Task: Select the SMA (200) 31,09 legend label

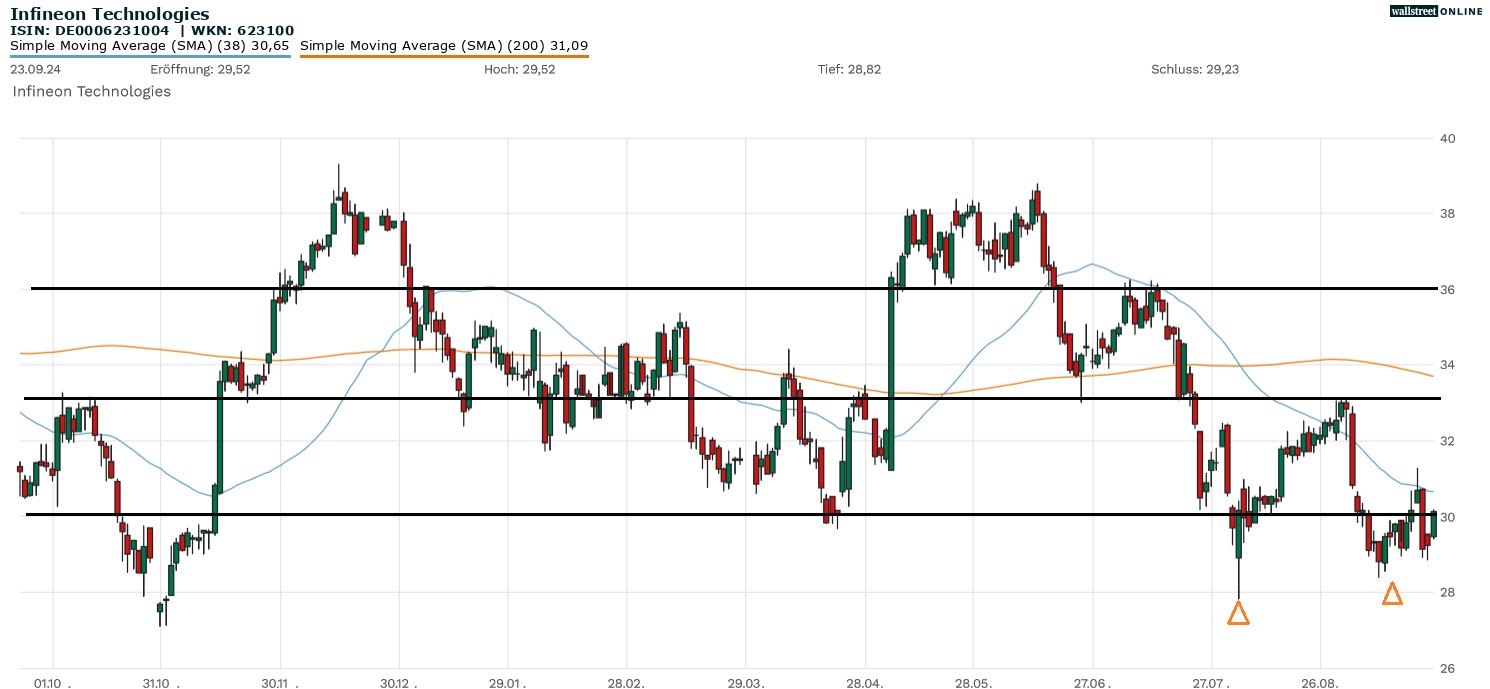Action: [x=444, y=46]
